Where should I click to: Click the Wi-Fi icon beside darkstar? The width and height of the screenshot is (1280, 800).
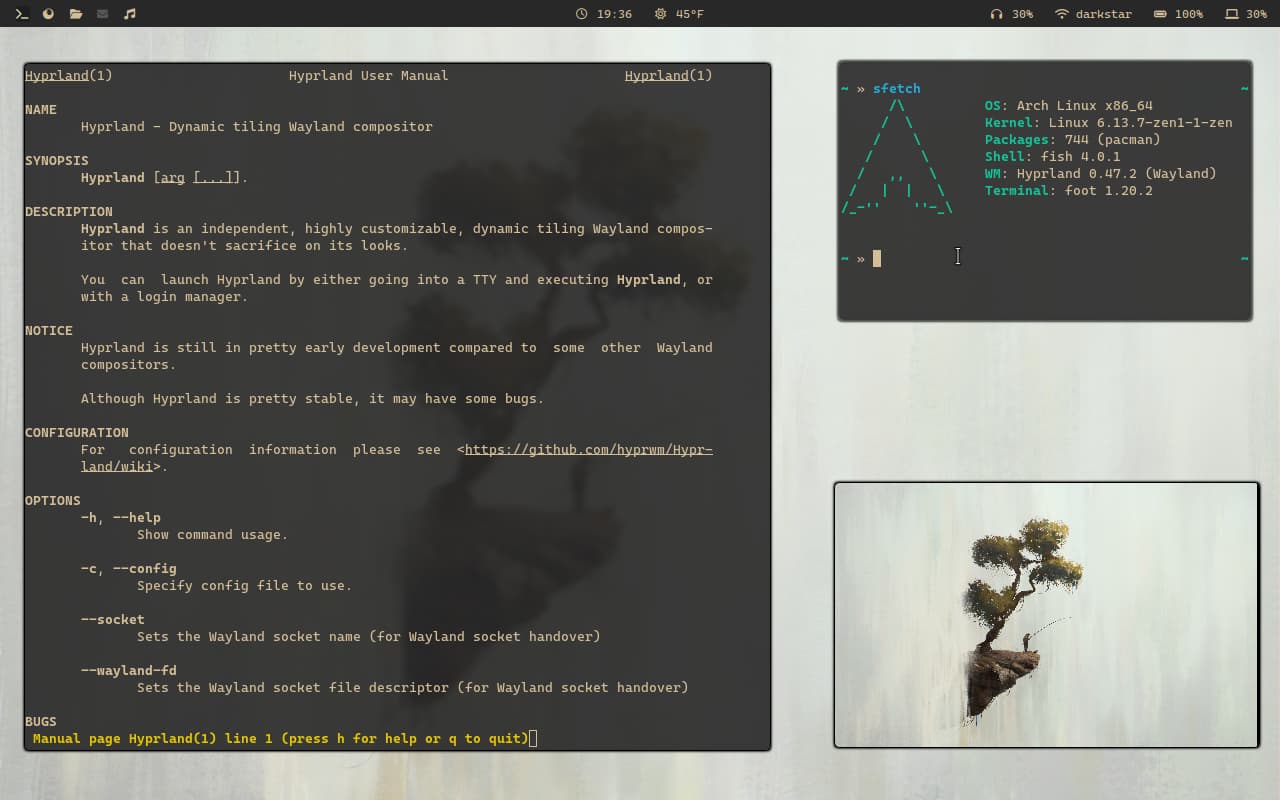(1062, 14)
